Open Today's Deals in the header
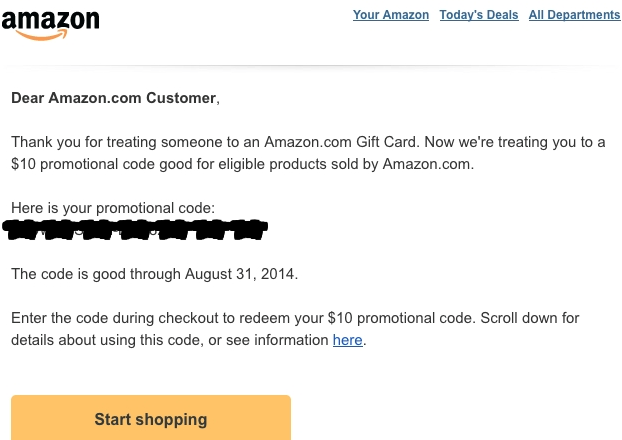This screenshot has height=440, width=622. tap(479, 15)
